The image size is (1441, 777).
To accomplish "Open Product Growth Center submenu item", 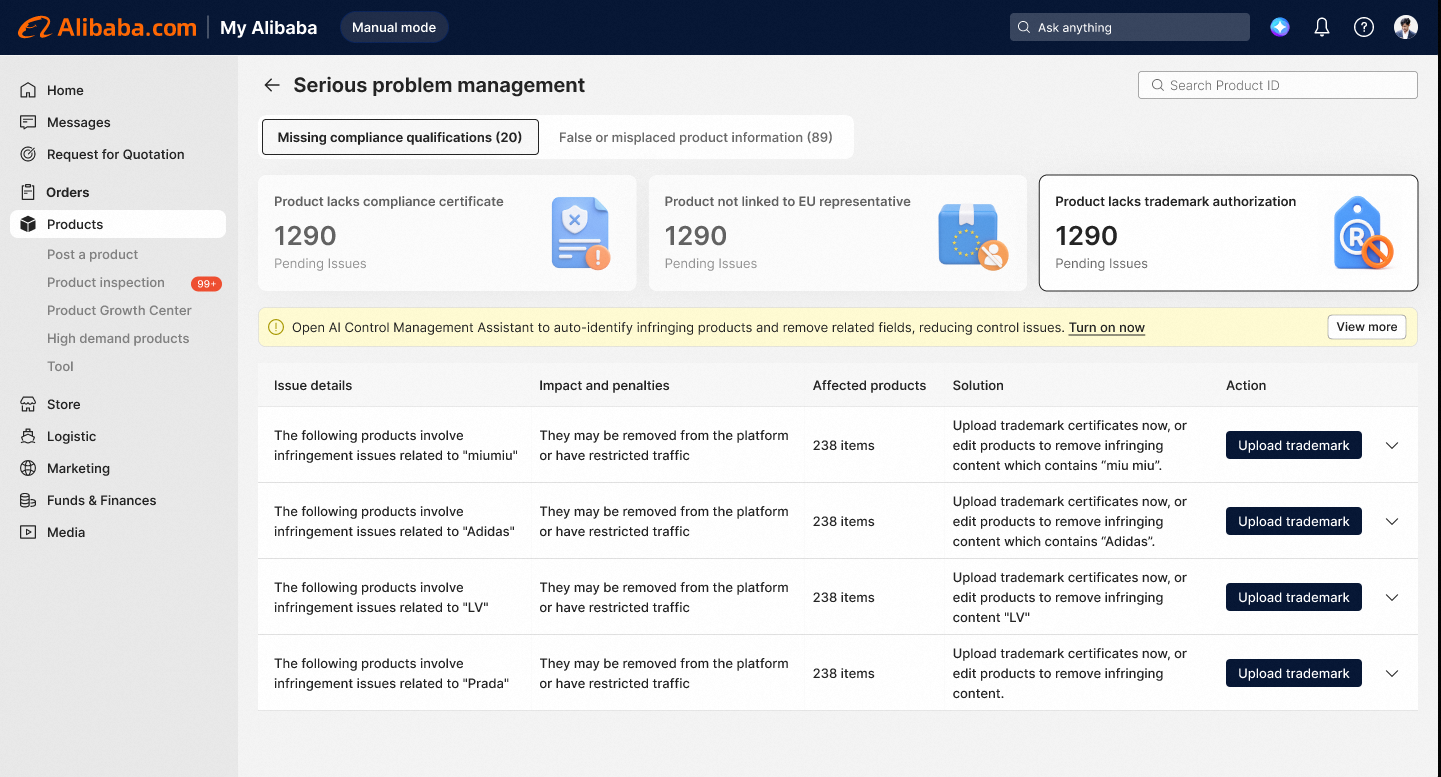I will (119, 310).
